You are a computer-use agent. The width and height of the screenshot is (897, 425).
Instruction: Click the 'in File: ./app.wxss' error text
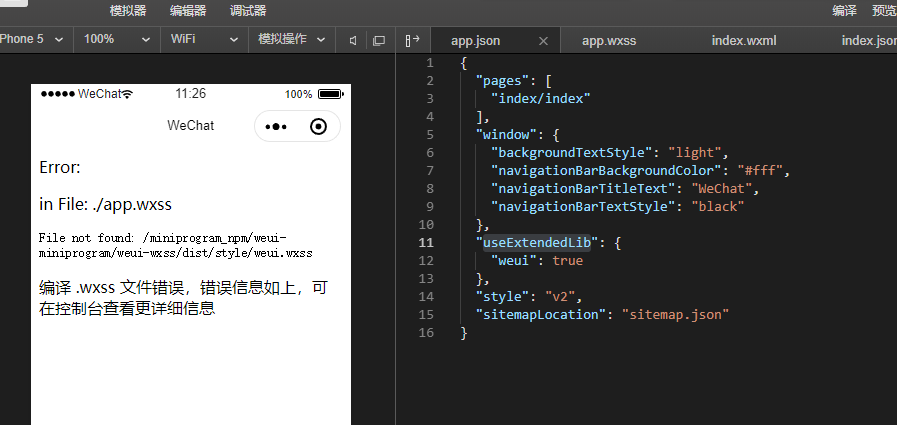(105, 204)
